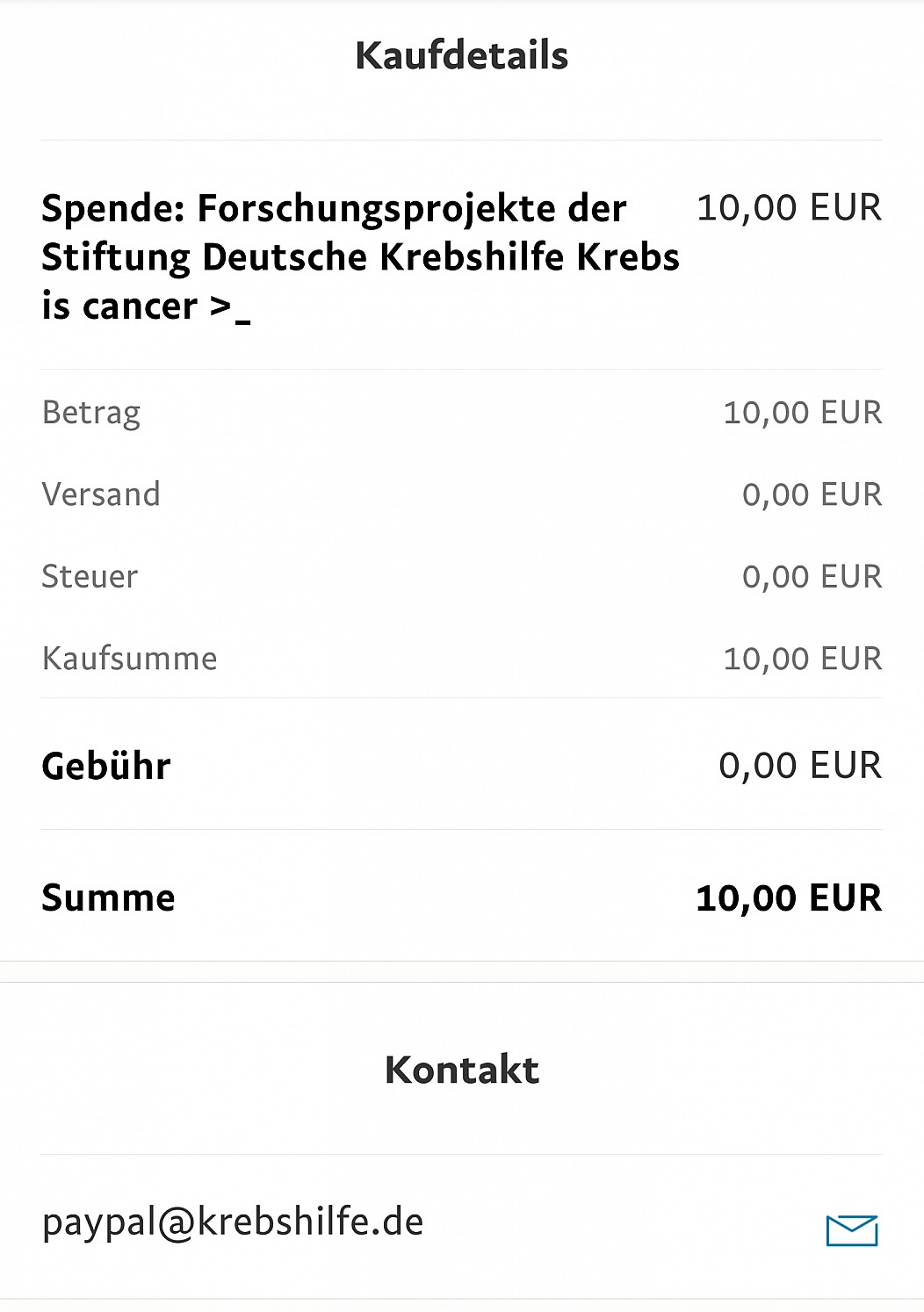The width and height of the screenshot is (924, 1312).
Task: Select the Gebühr row label
Action: tap(106, 766)
